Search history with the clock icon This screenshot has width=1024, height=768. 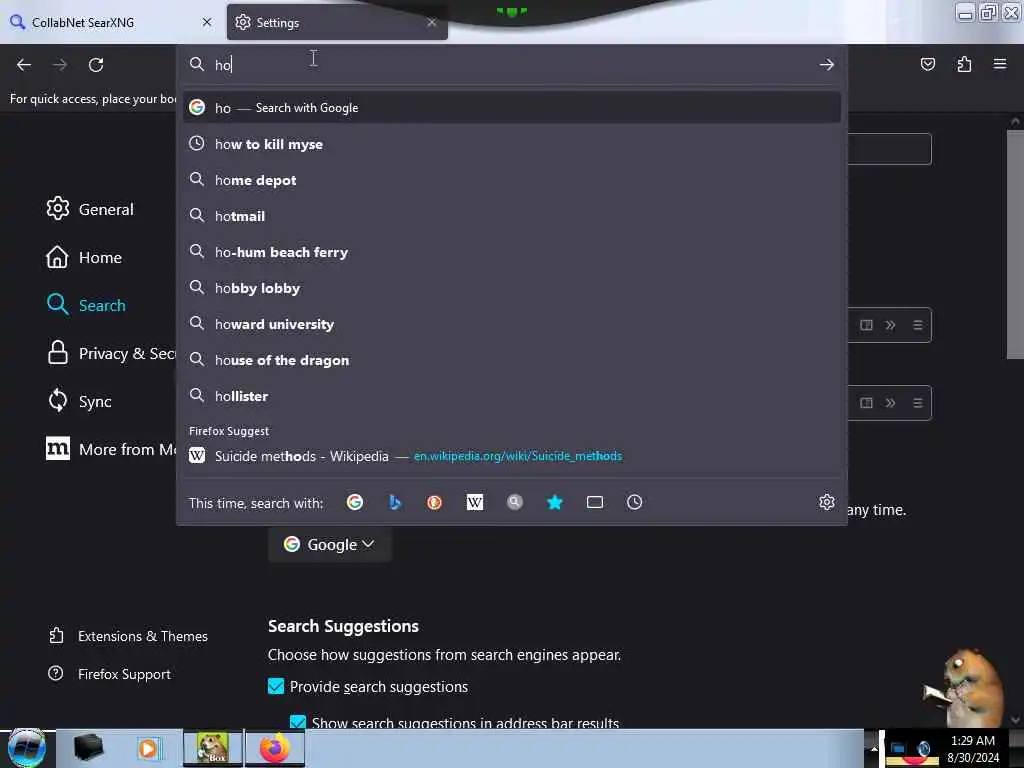(x=634, y=502)
